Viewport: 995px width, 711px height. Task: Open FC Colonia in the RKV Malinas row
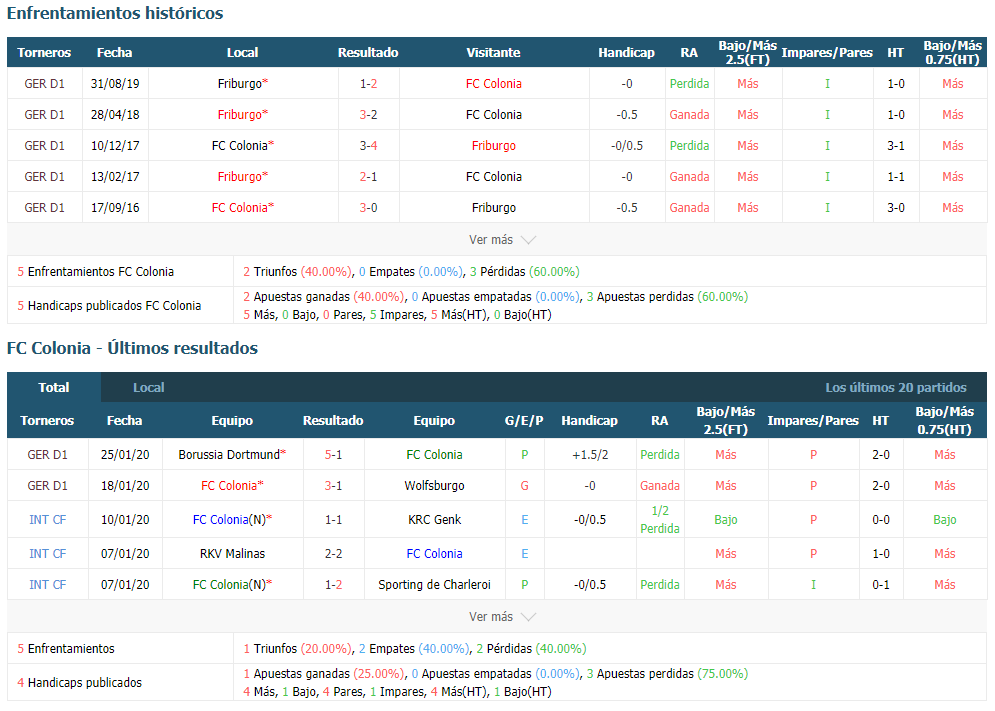pyautogui.click(x=435, y=554)
